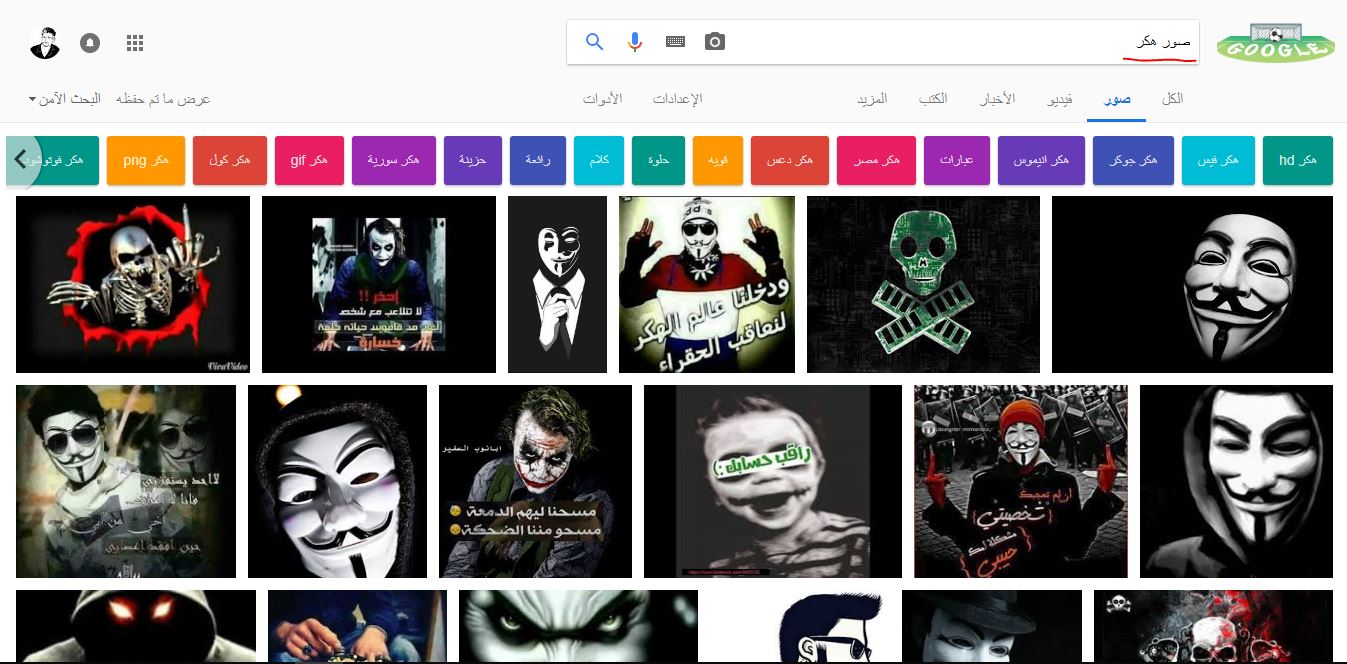Open the Google apps grid
The image size is (1347, 664).
coord(135,43)
